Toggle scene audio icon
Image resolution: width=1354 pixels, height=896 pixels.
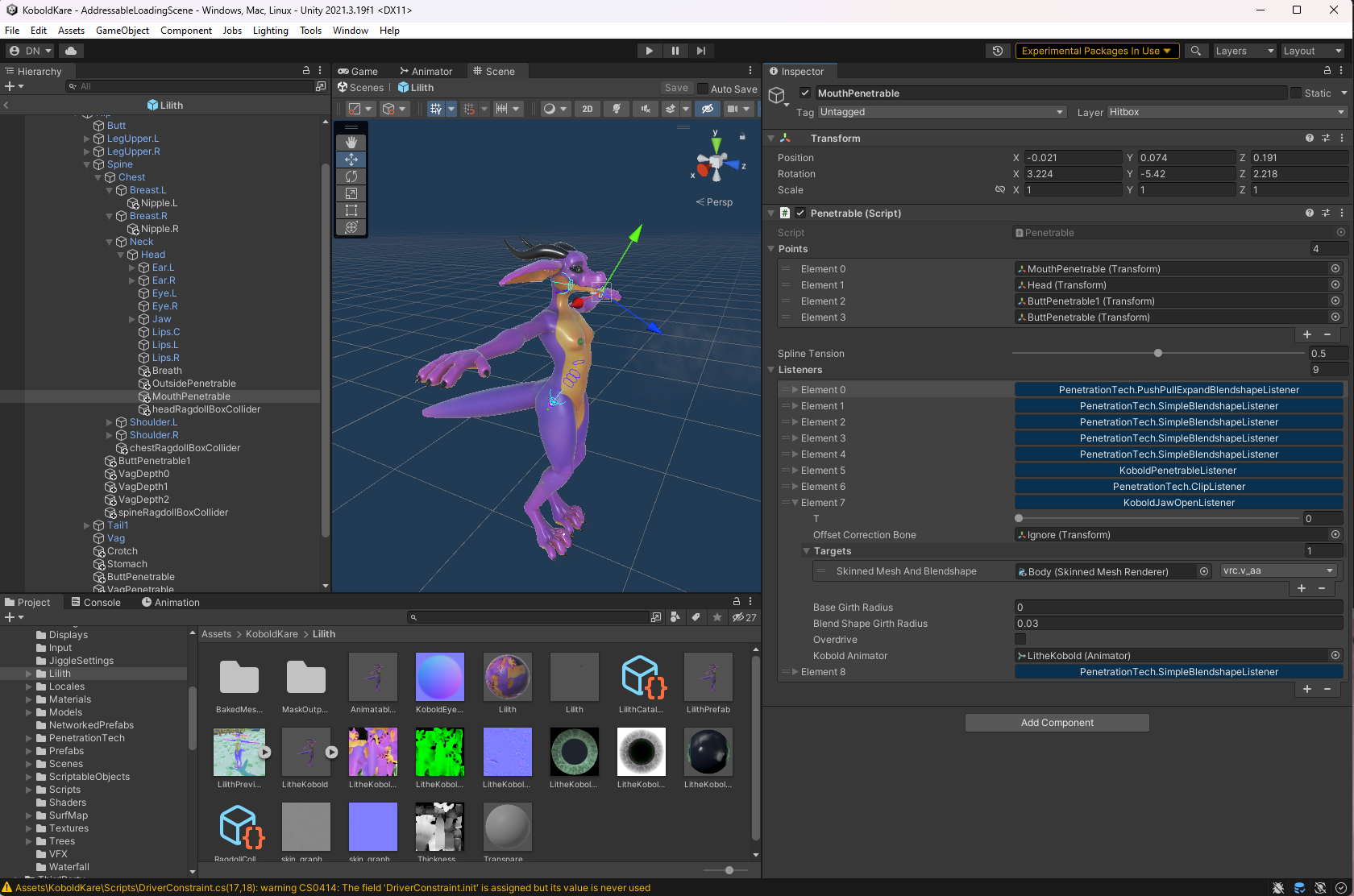click(646, 109)
